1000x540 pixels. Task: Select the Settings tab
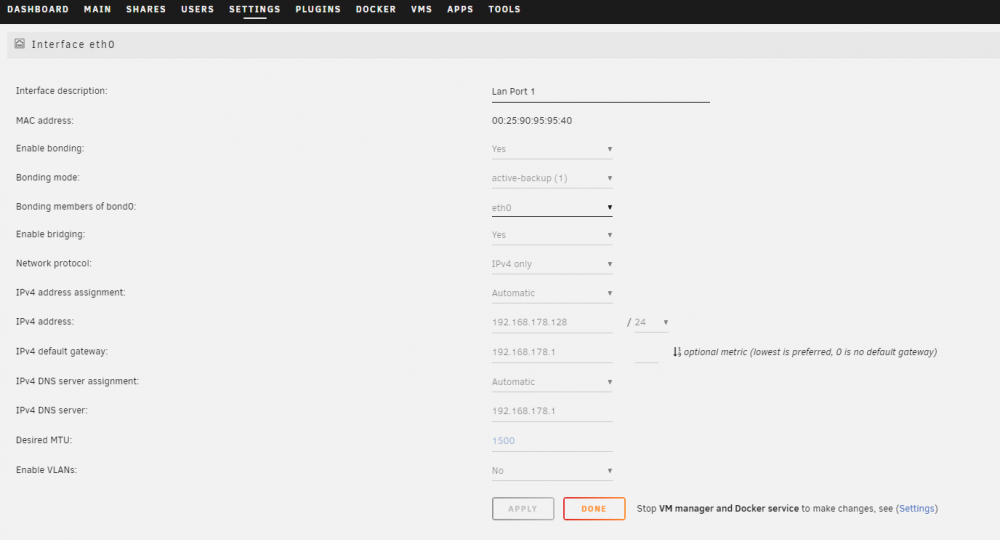tap(254, 10)
